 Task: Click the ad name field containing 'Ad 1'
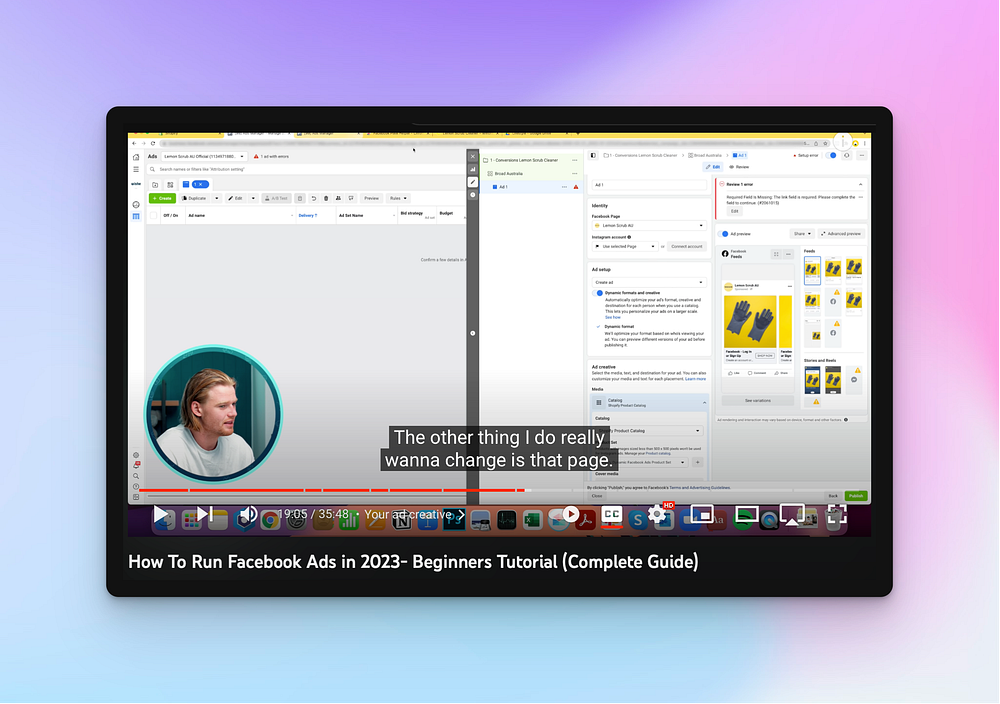(649, 185)
